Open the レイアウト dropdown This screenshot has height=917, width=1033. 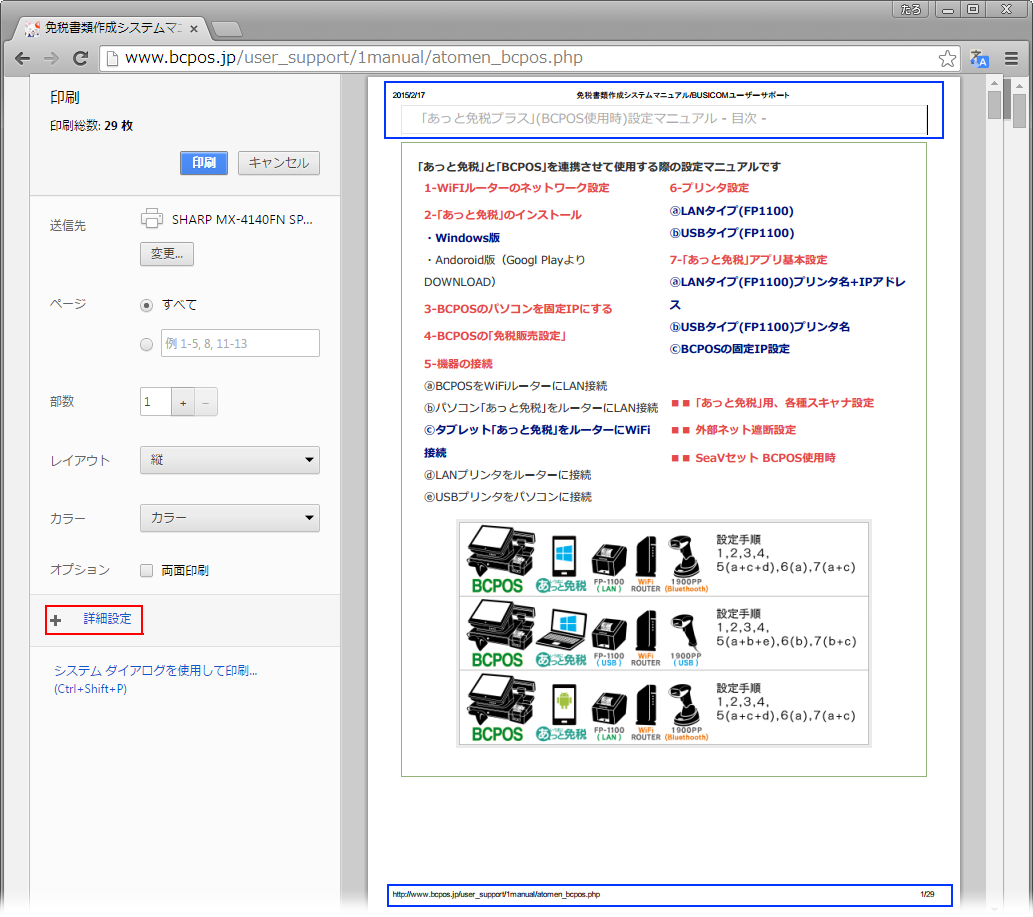pyautogui.click(x=229, y=460)
